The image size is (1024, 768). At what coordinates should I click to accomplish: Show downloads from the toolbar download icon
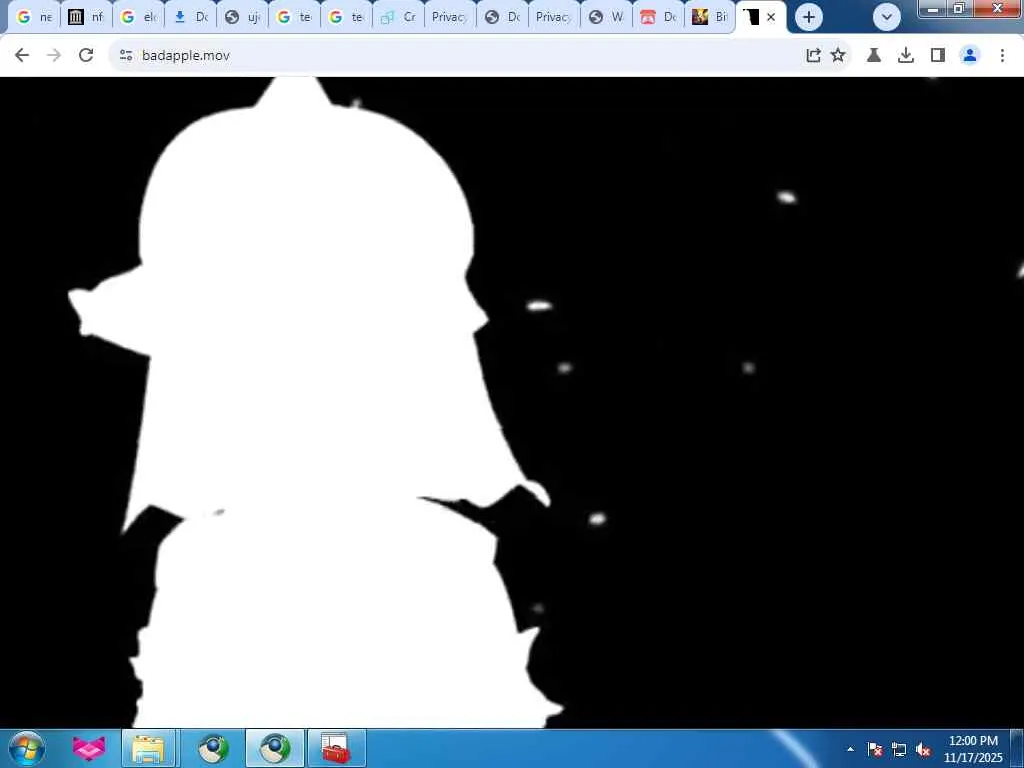(x=906, y=56)
